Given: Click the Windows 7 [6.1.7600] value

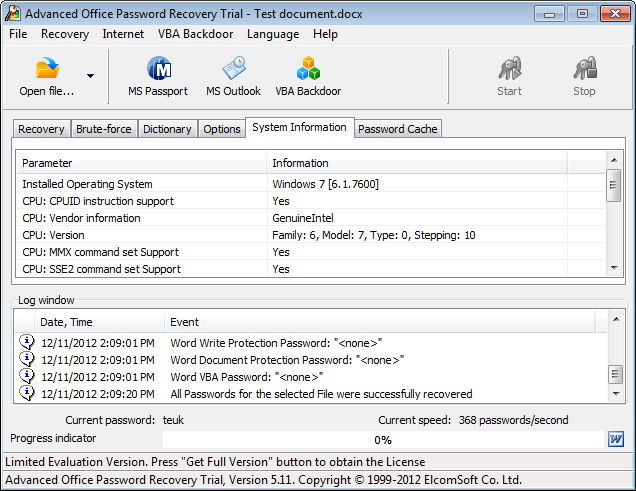Looking at the screenshot, I should [x=325, y=184].
